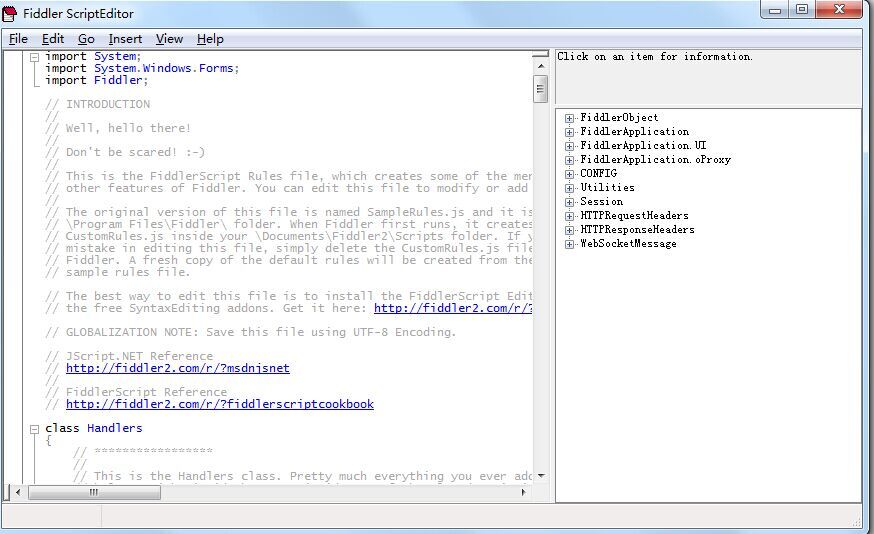Expand the Utilities tree node
This screenshot has width=874, height=534.
[x=569, y=188]
